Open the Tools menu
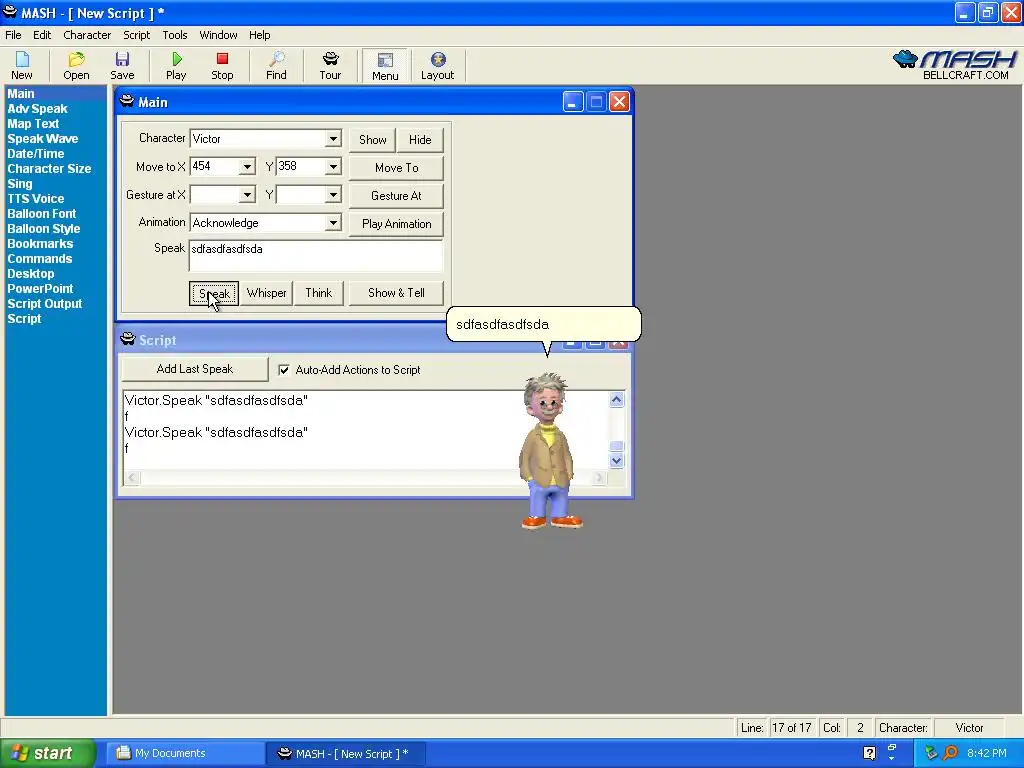 click(174, 35)
